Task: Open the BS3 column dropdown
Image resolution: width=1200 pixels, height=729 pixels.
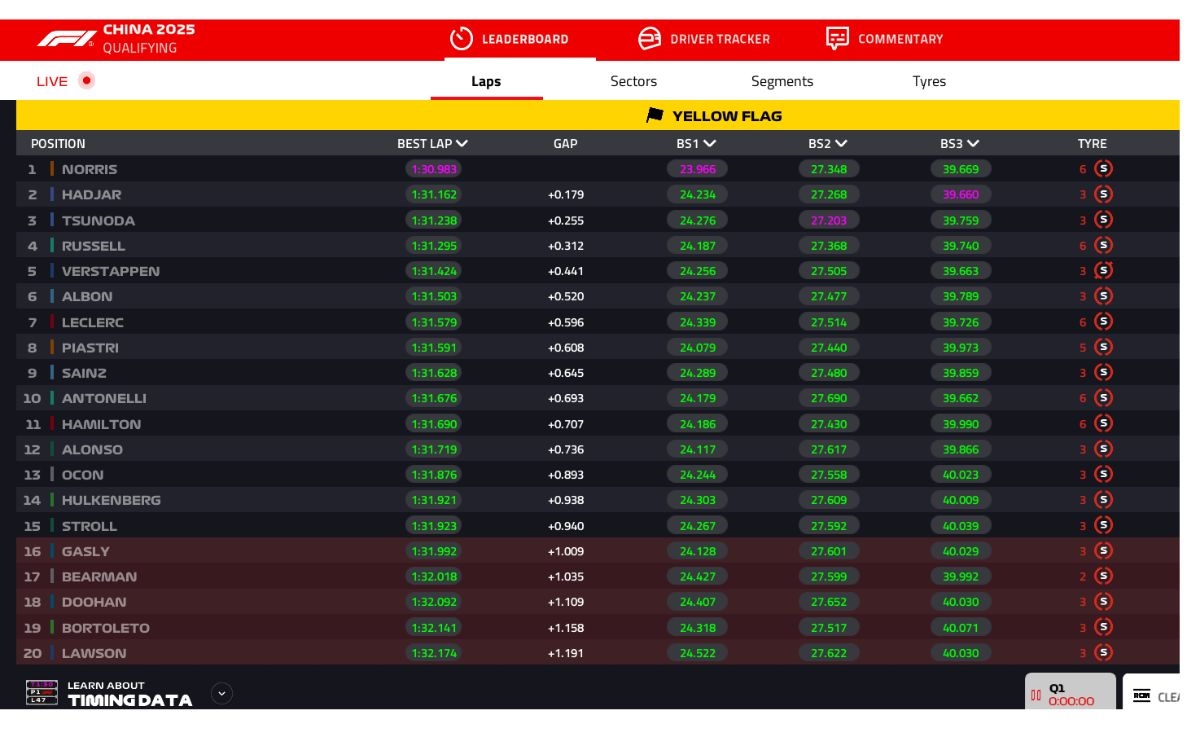Action: coord(973,144)
